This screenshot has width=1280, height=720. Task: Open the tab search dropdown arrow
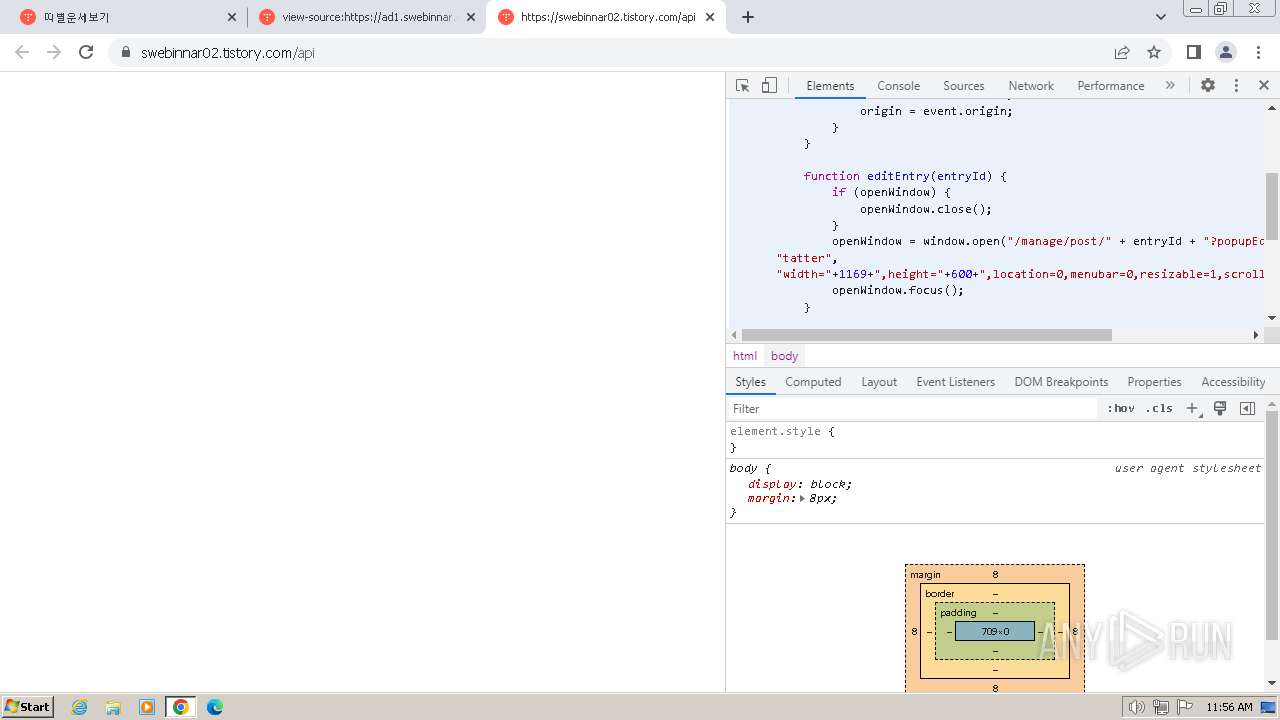pyautogui.click(x=1160, y=17)
